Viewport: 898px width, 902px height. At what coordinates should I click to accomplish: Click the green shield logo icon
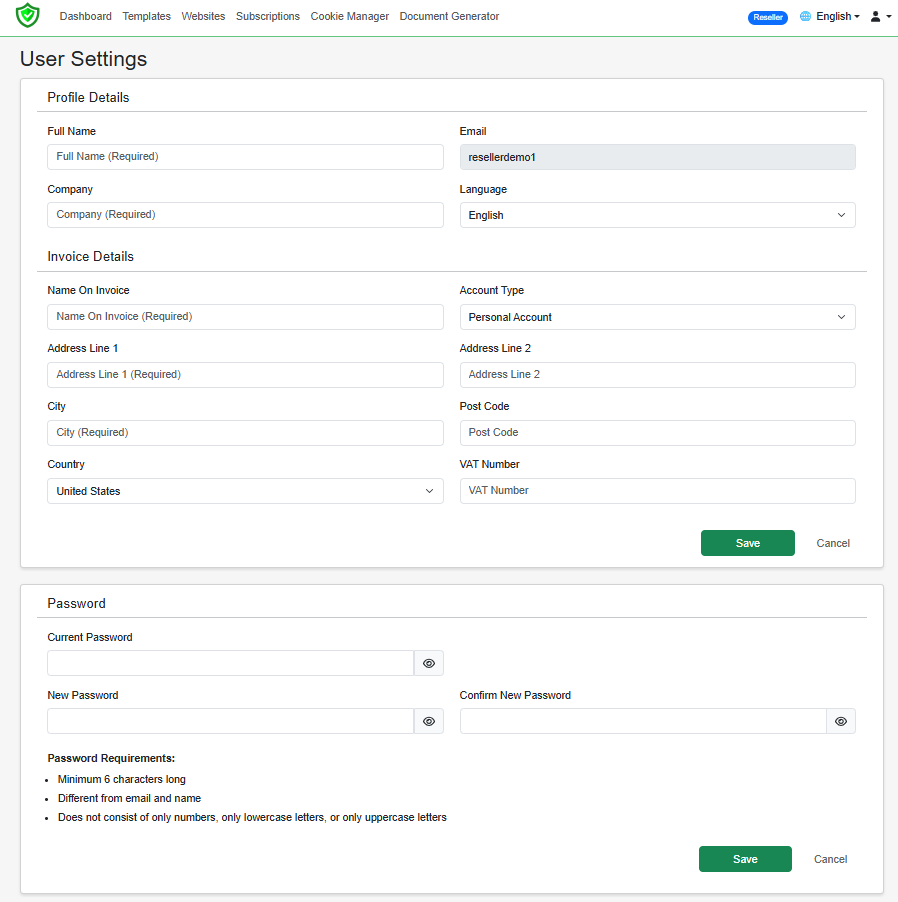click(x=28, y=16)
